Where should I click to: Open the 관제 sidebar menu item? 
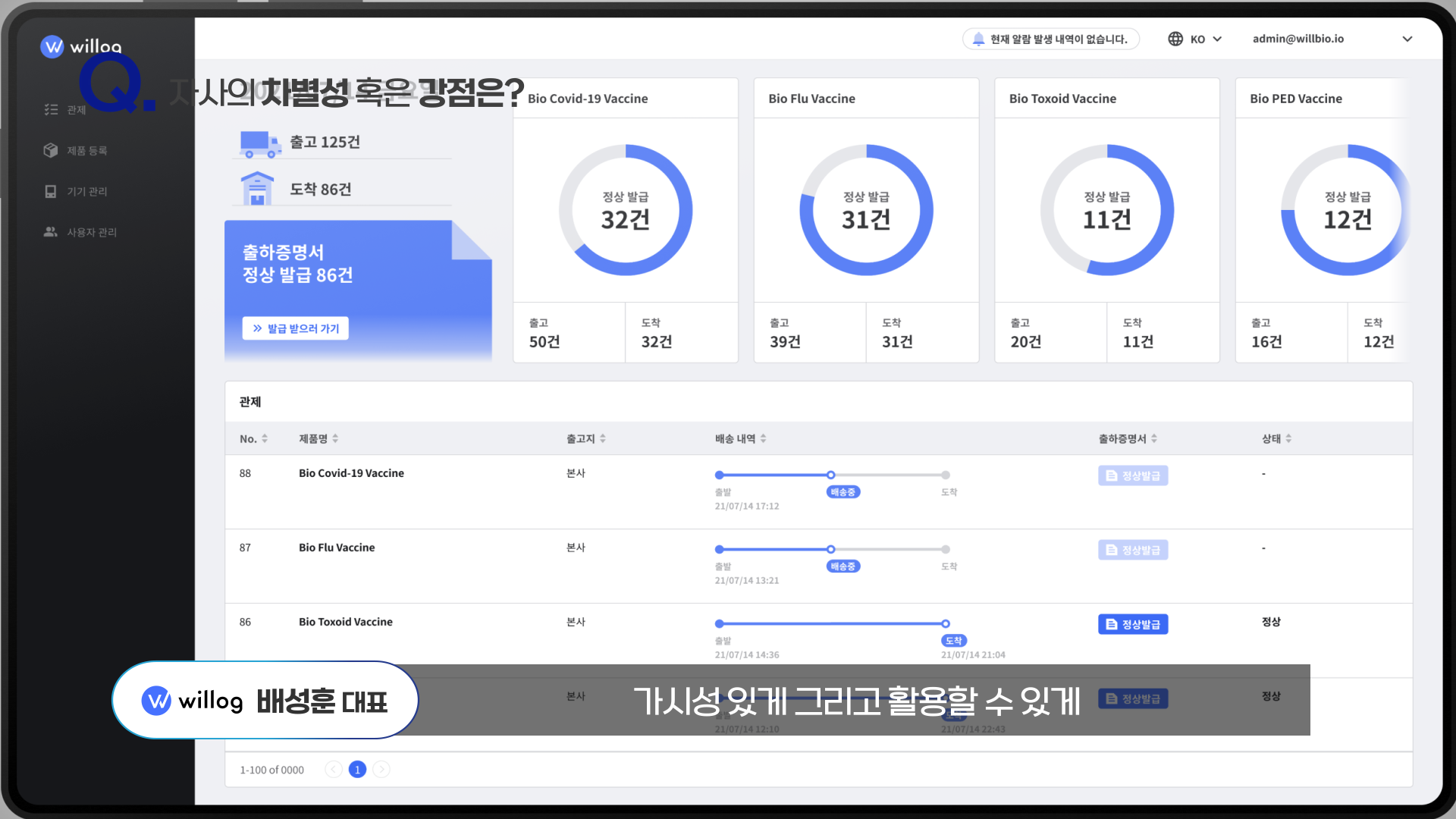click(x=76, y=110)
